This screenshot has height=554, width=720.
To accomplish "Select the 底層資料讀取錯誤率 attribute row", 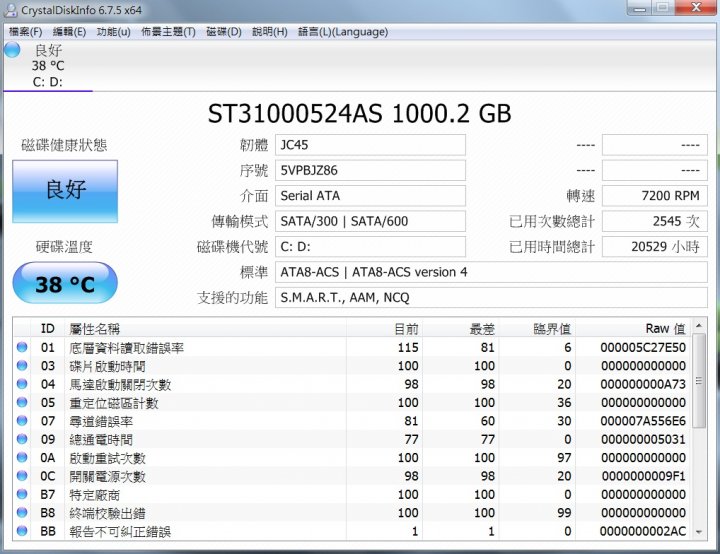I will pyautogui.click(x=353, y=347).
